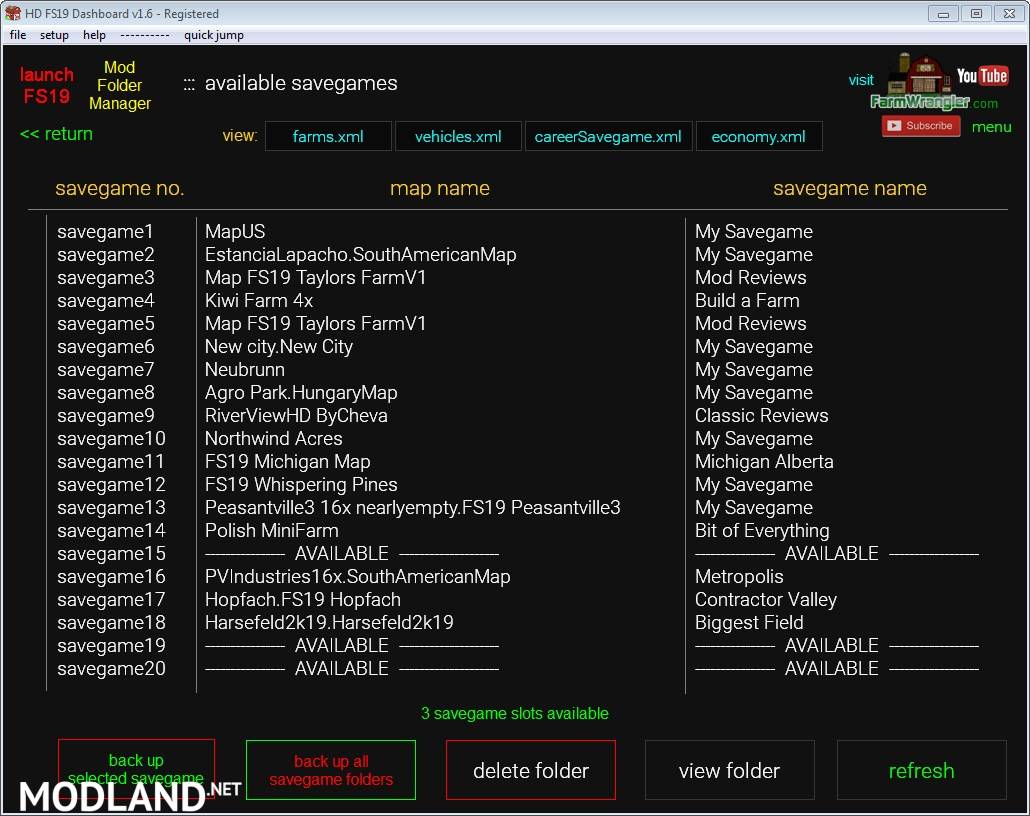View the careerSavegame.xml file
Image resolution: width=1030 pixels, height=816 pixels.
coord(608,137)
